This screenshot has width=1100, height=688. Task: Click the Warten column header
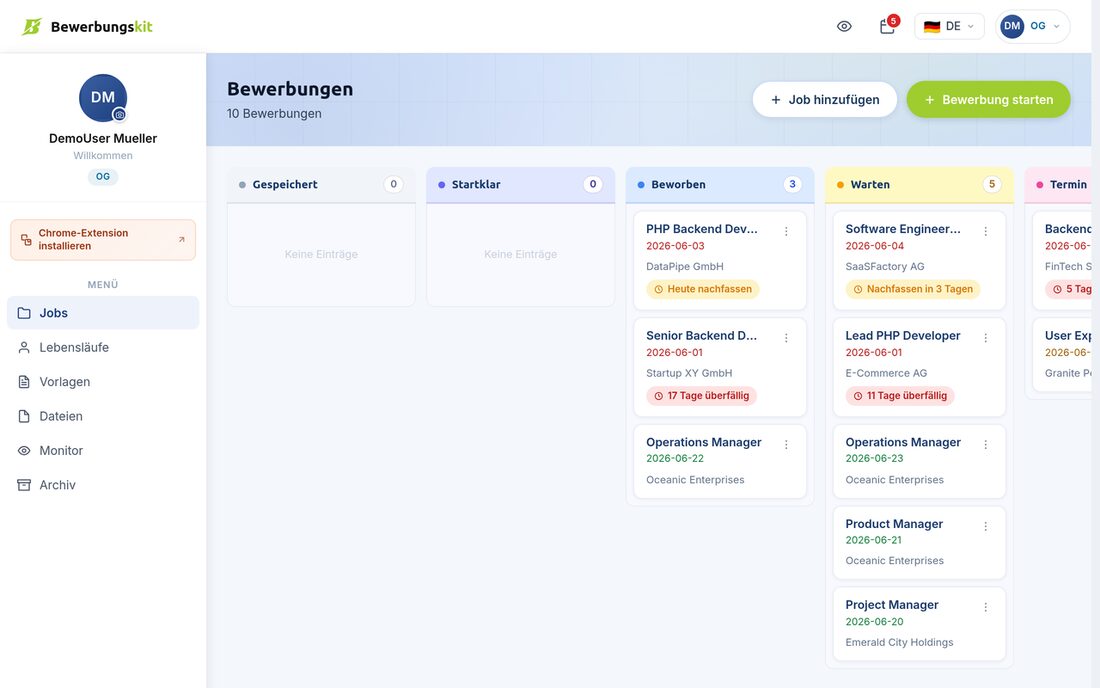pyautogui.click(x=919, y=184)
